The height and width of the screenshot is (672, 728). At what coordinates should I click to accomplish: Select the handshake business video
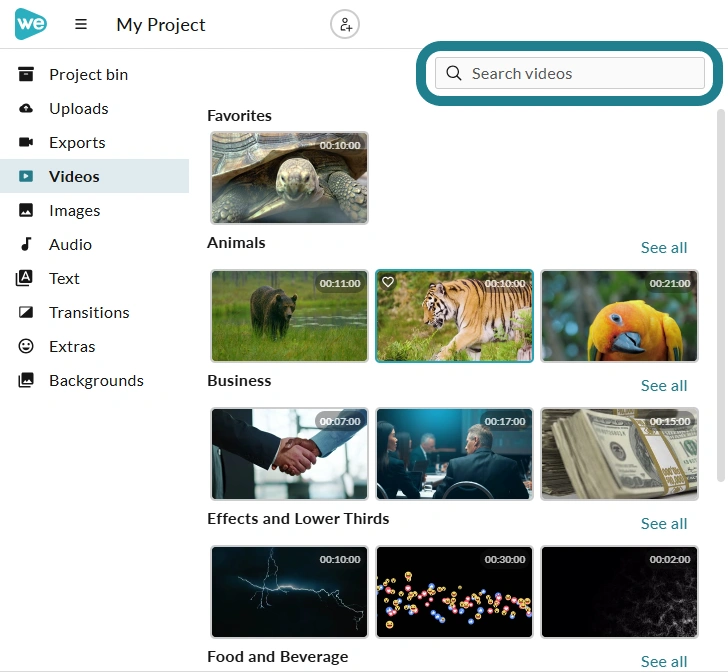(x=289, y=454)
